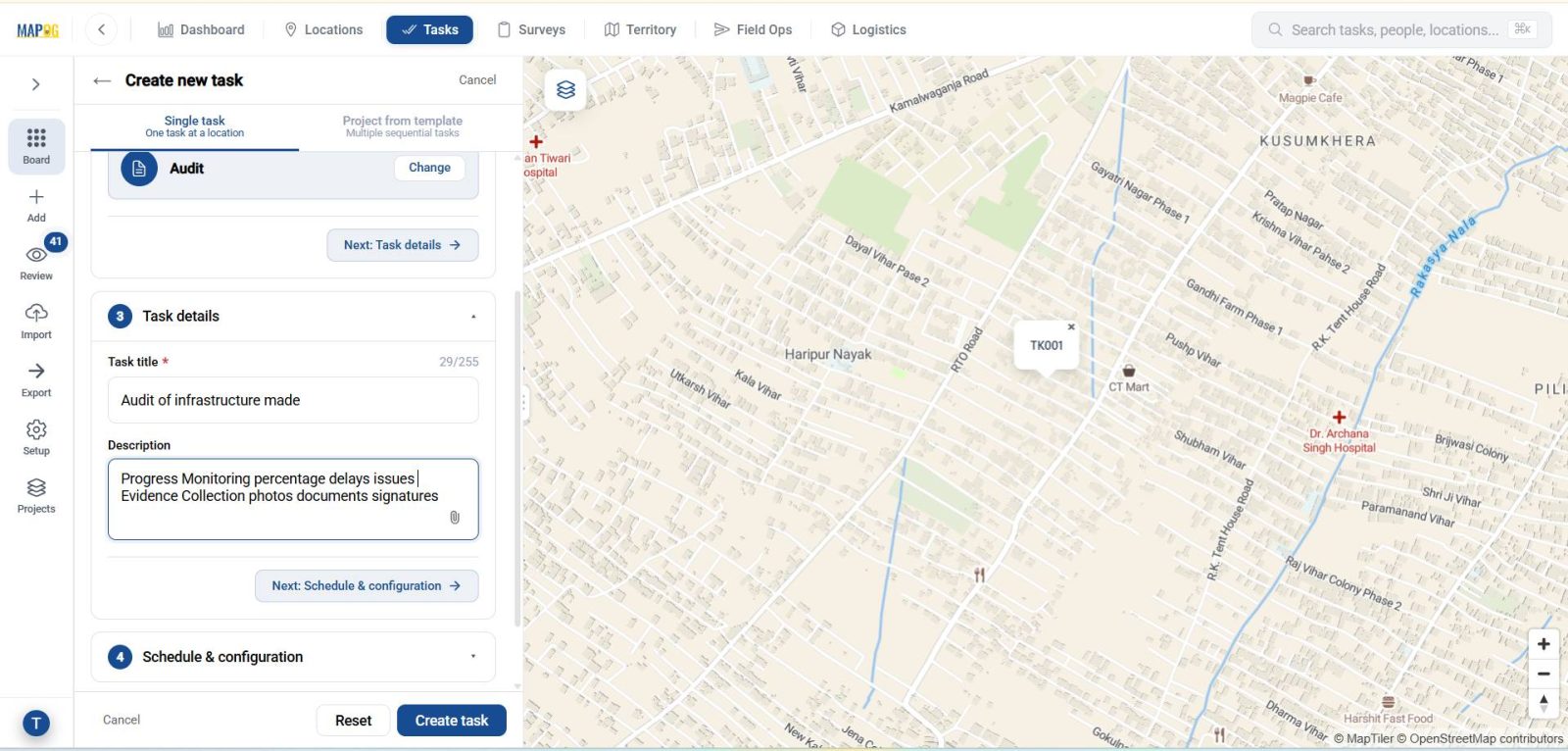Click Next: Schedule & configuration button
This screenshot has height=751, width=1568.
pos(367,586)
